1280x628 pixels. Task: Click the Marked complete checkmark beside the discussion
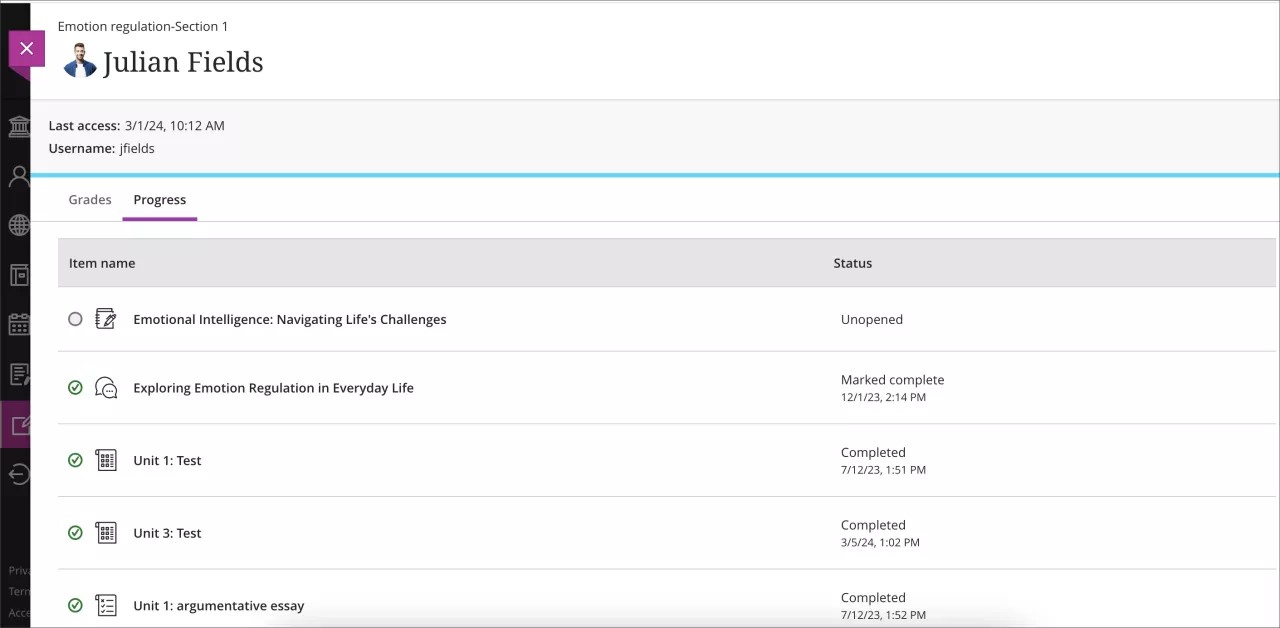click(x=75, y=387)
